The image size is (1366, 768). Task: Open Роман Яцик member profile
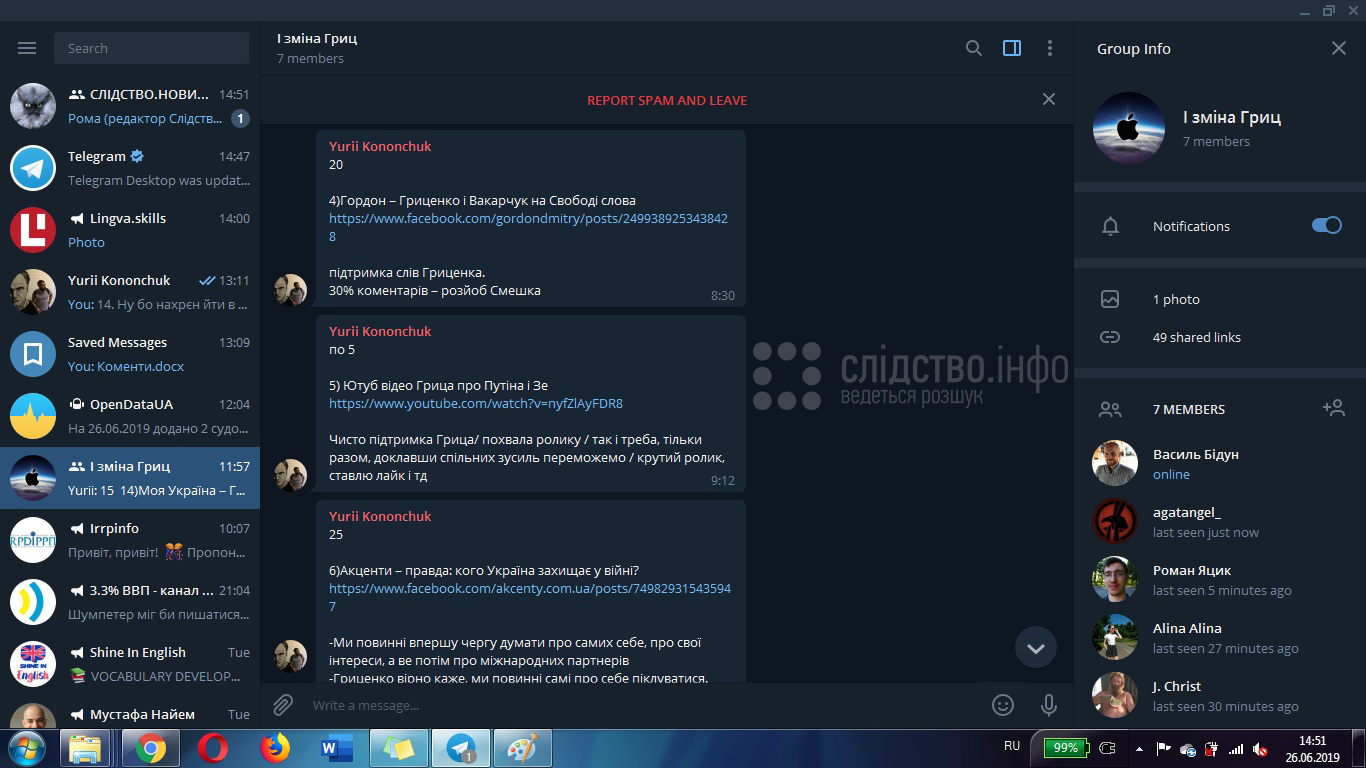pyautogui.click(x=1220, y=579)
